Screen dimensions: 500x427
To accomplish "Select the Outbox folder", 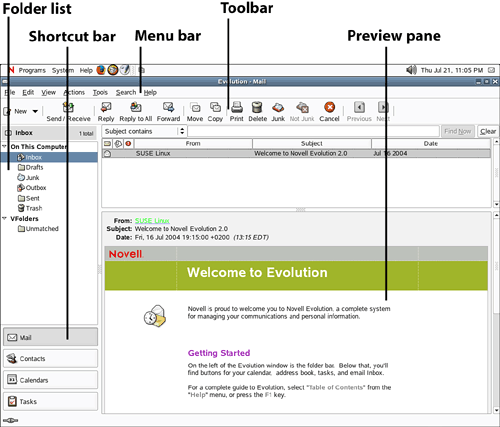I will (32, 188).
